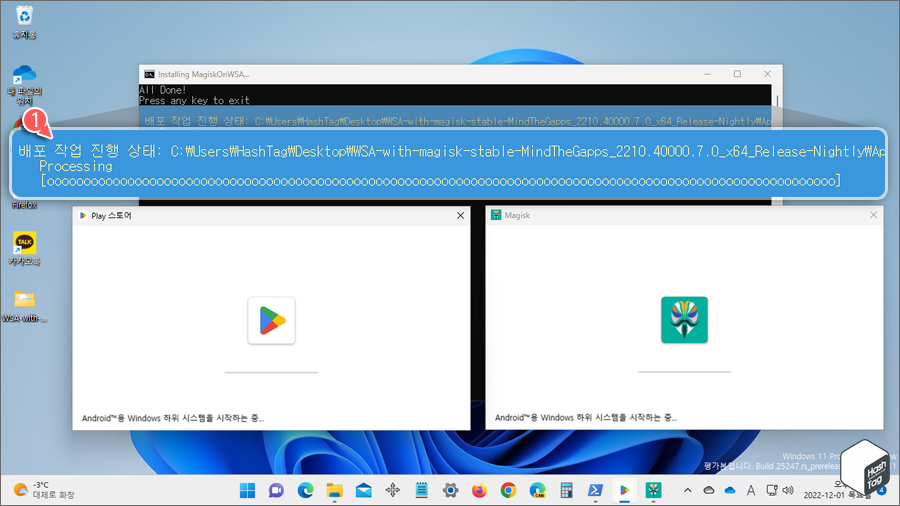Open network status tray icon
The height and width of the screenshot is (506, 900).
tap(772, 491)
